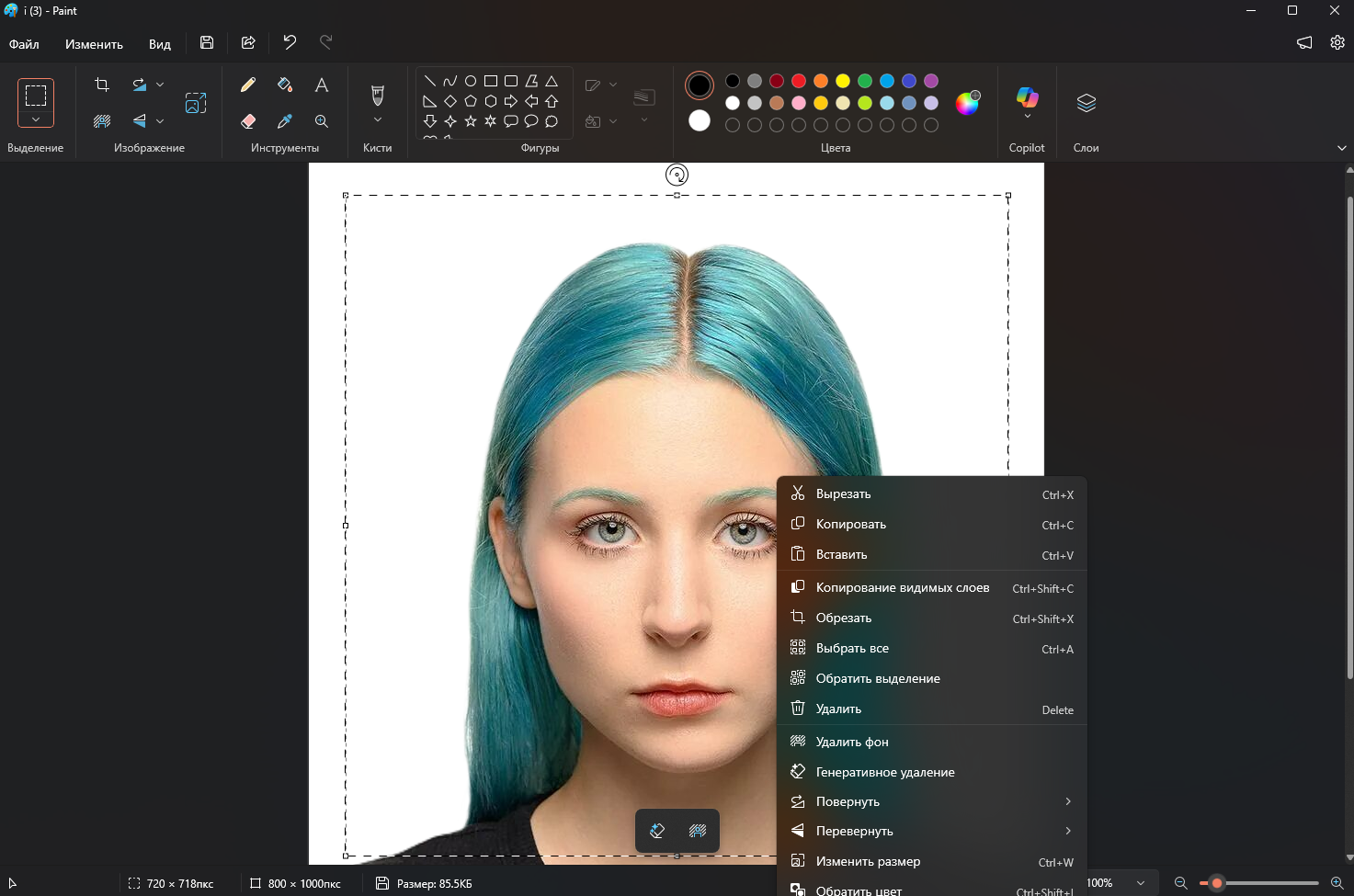Open the Изменить menu
Image resolution: width=1354 pixels, height=896 pixels.
pyautogui.click(x=94, y=44)
